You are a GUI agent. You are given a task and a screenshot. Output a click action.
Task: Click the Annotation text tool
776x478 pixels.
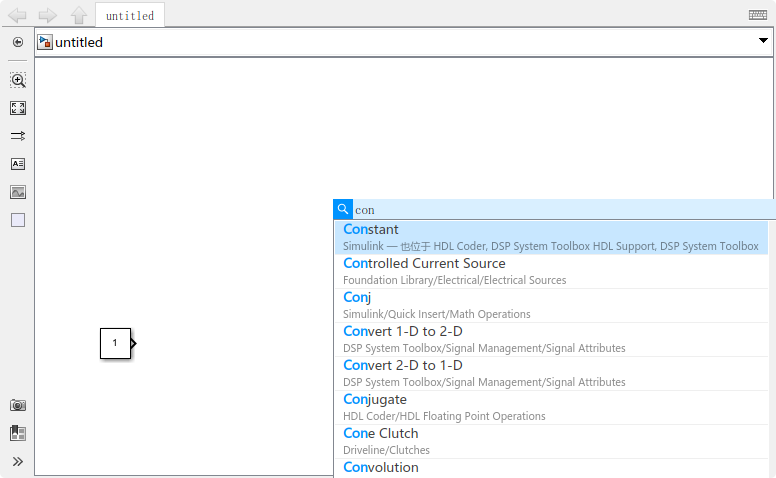pyautogui.click(x=18, y=164)
